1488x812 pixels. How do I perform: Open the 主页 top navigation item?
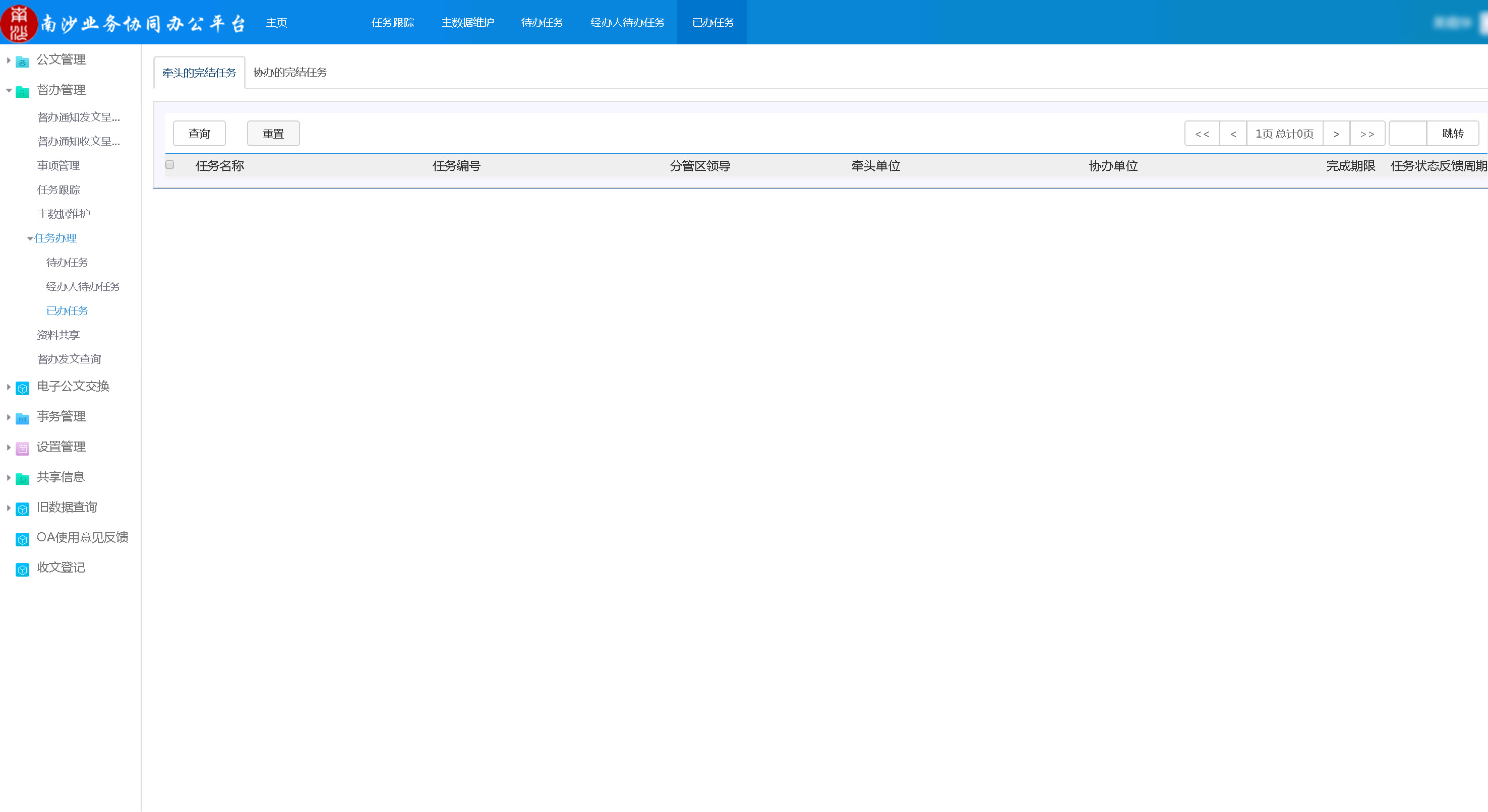[x=277, y=23]
